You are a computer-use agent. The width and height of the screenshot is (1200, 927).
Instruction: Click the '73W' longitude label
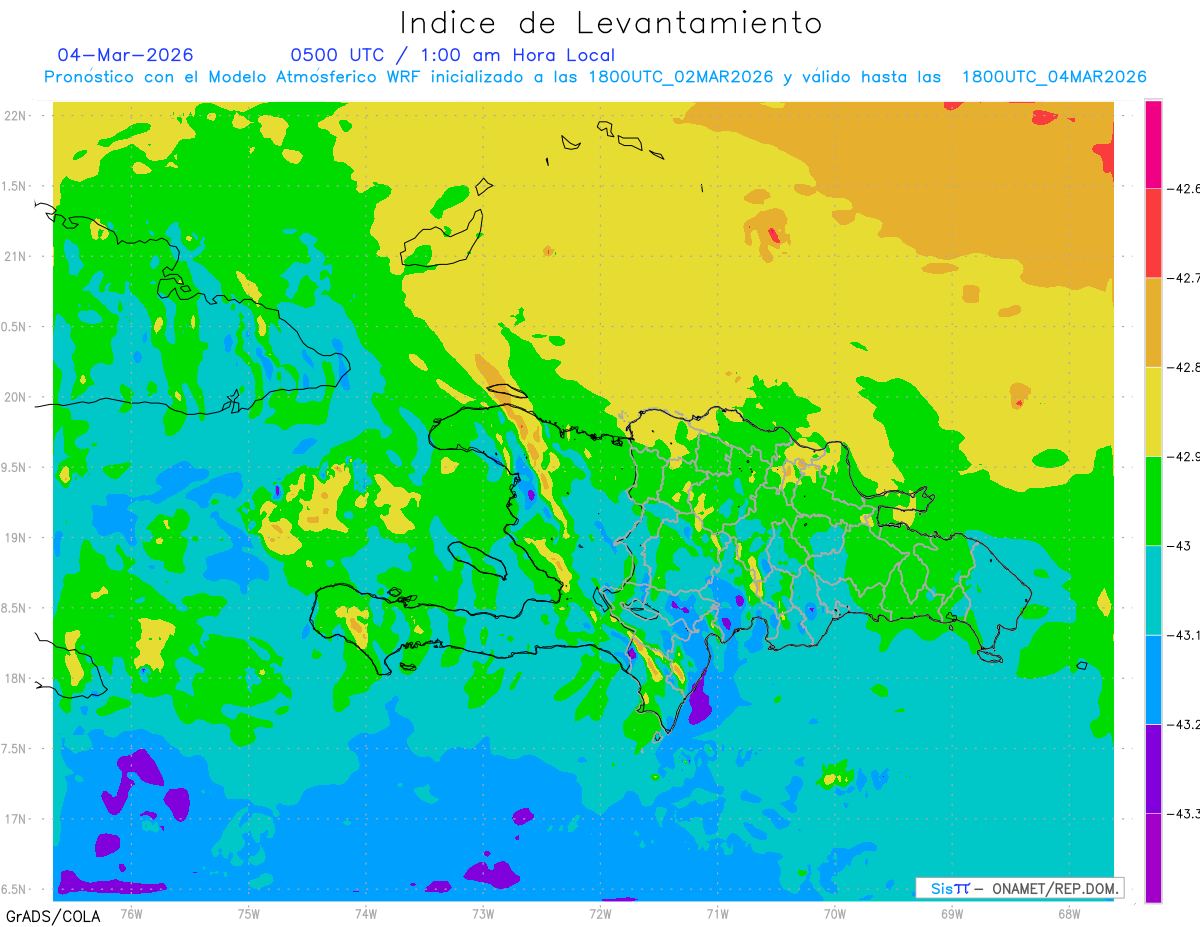483,913
